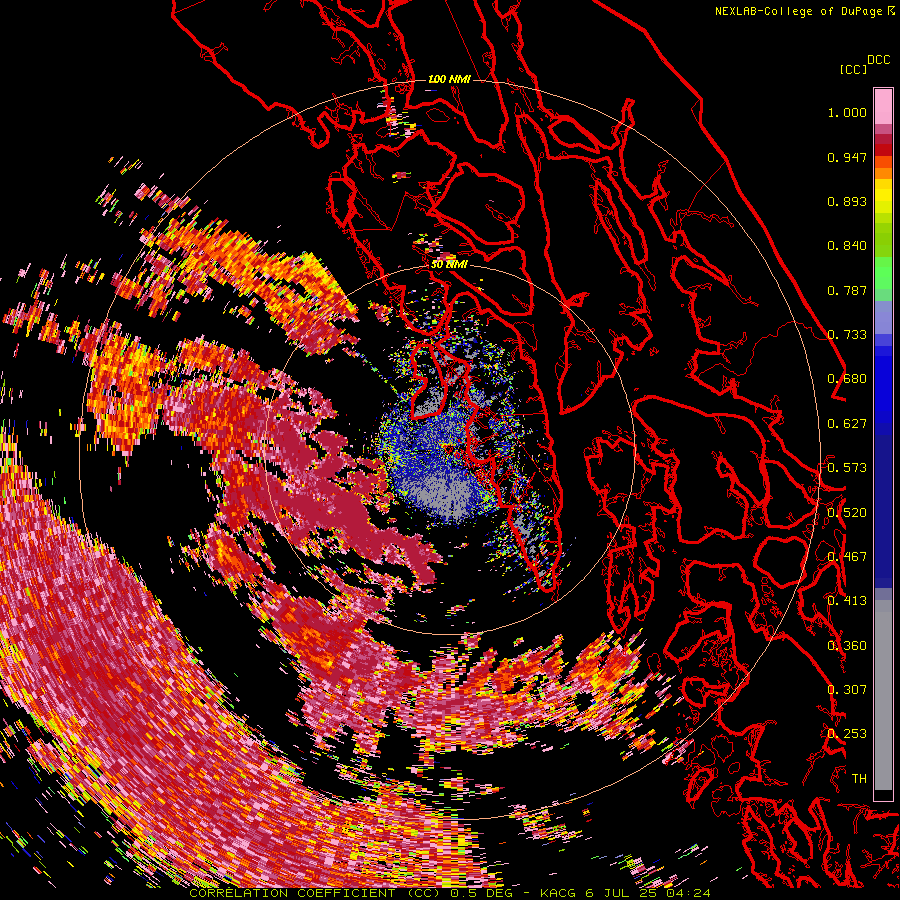900x900 pixels.
Task: Select the 0.467 scale value
Action: 847,557
